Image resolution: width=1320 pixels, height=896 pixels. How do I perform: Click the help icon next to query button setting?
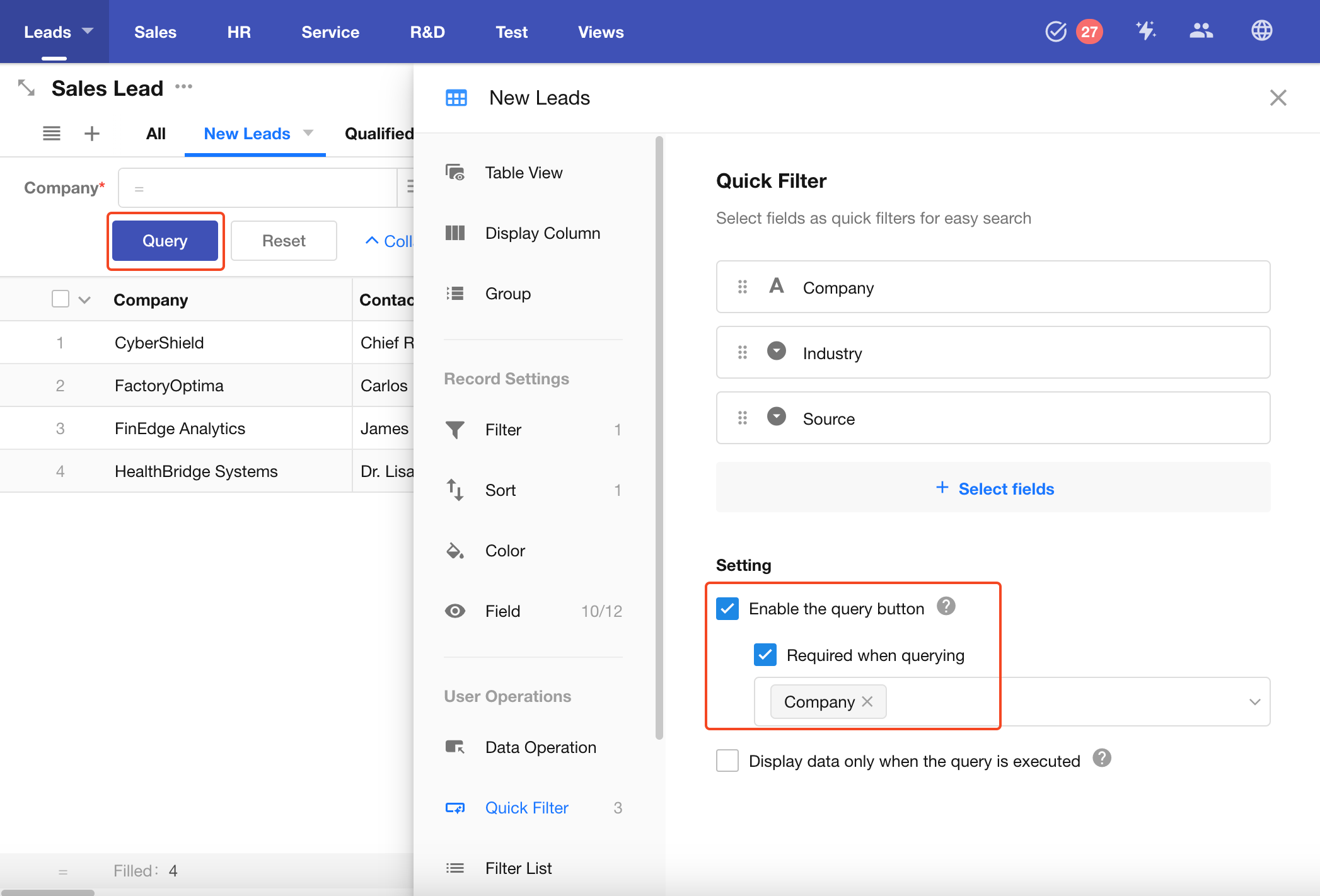click(x=946, y=606)
